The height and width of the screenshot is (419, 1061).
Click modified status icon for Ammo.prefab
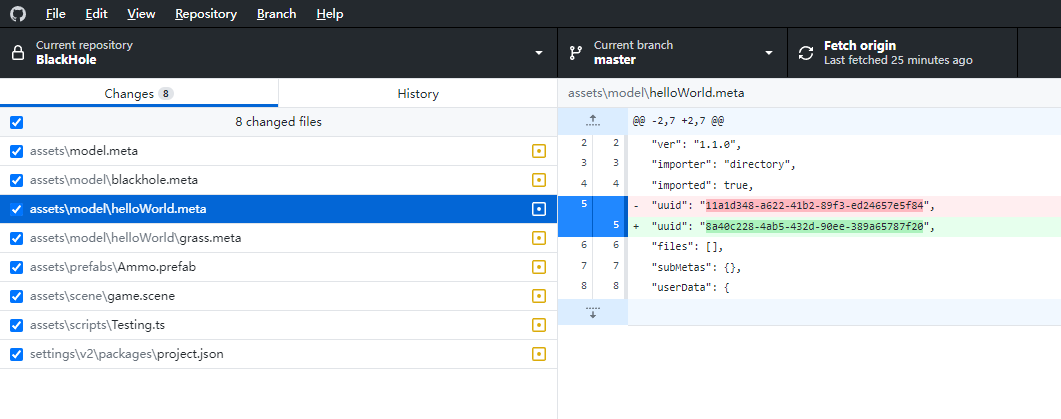[539, 267]
